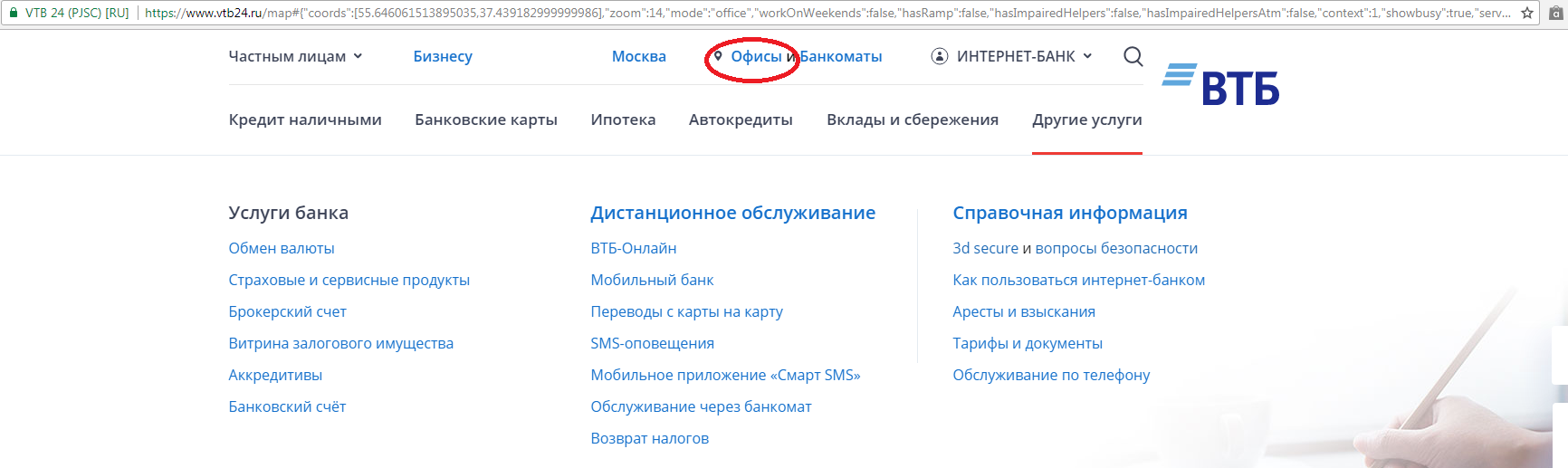The width and height of the screenshot is (1568, 468).
Task: Open Переводы с карты на карту
Action: (x=686, y=311)
